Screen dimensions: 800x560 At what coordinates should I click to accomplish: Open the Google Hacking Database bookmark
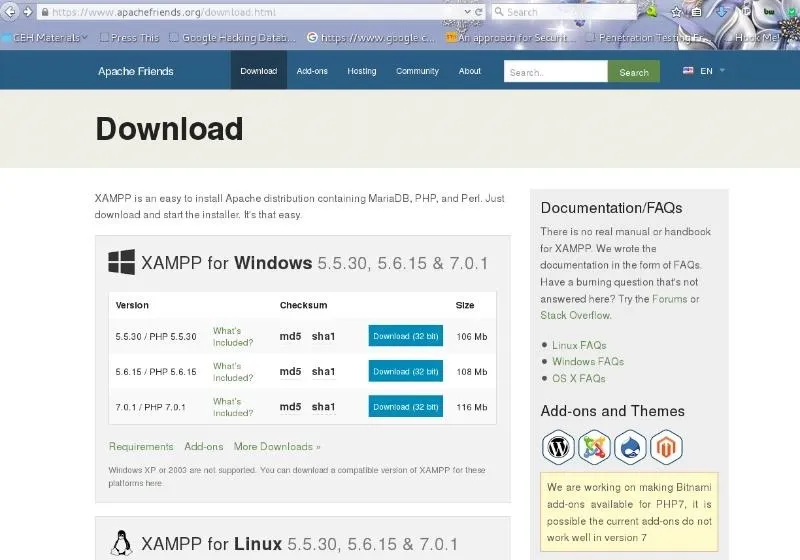point(233,37)
